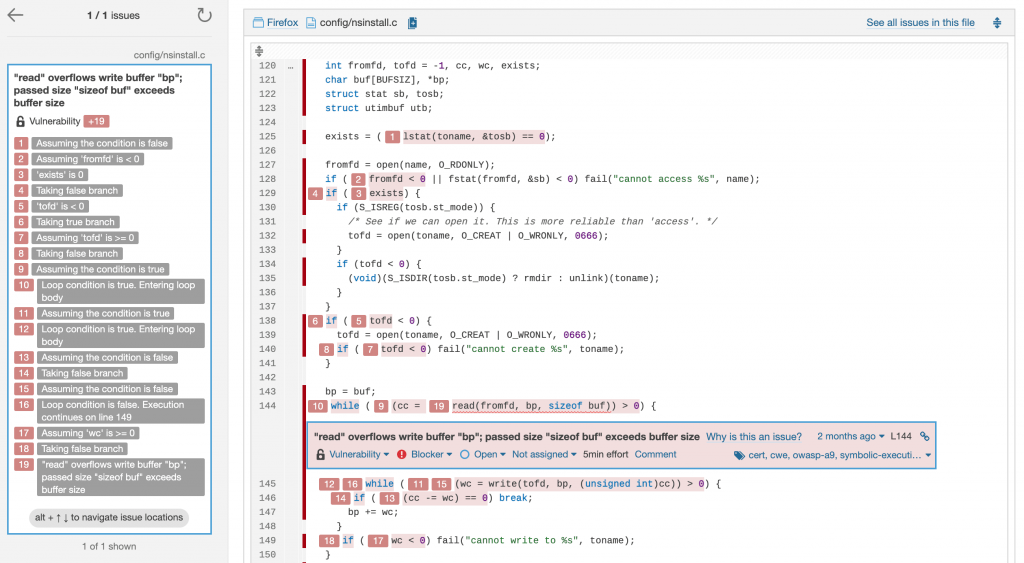Select step 10 'Loop condition is true' location
This screenshot has width=1024, height=563.
(x=119, y=291)
